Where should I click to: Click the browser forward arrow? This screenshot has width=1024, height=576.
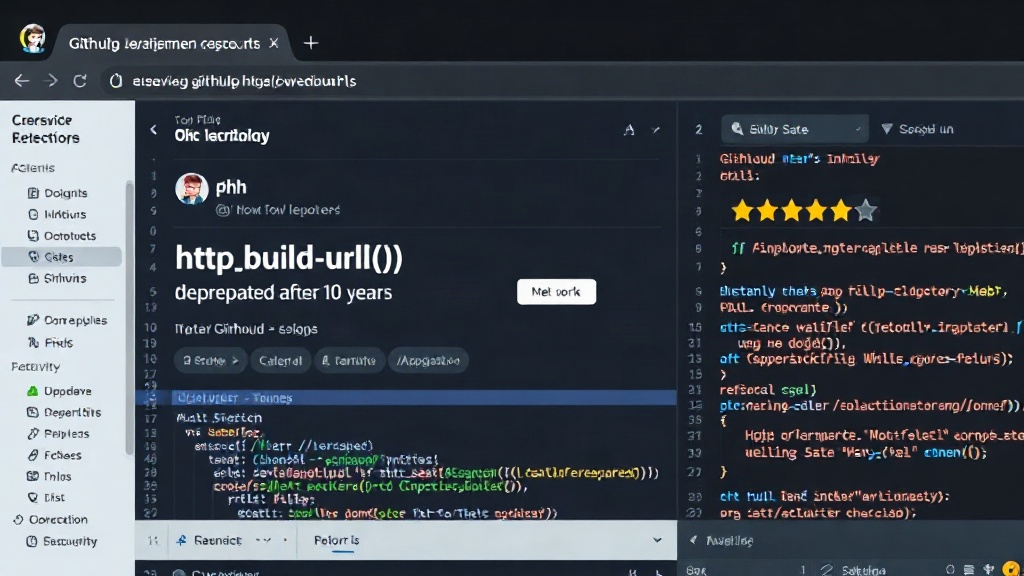coord(51,80)
